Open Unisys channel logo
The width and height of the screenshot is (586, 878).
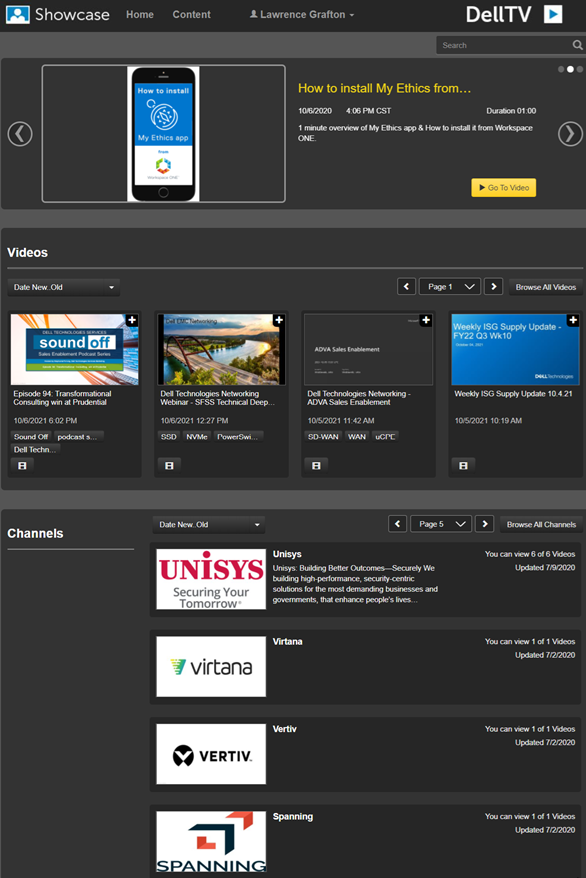pos(211,579)
